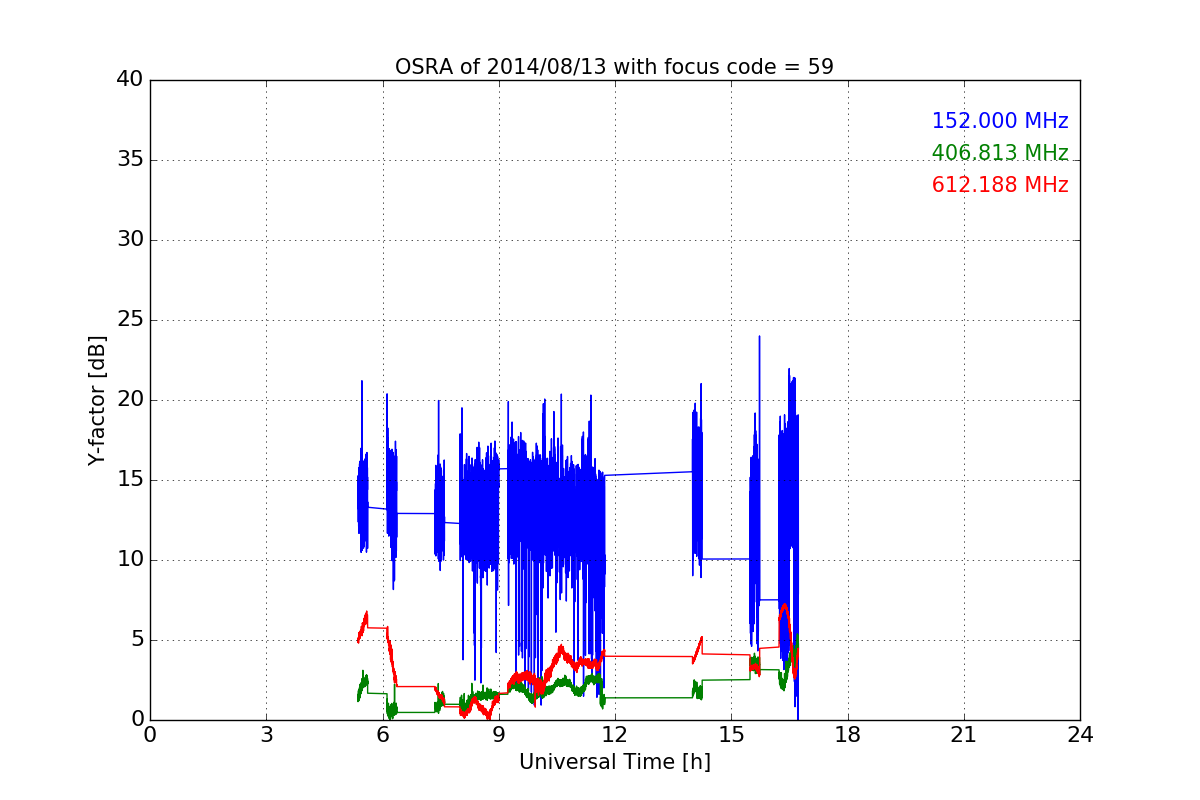Click the x-axis tick label 15
This screenshot has width=1200, height=800.
tap(731, 735)
